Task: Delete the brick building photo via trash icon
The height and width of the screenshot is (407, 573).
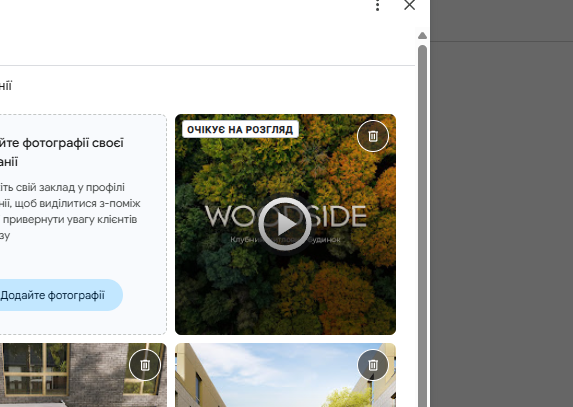Action: click(x=145, y=365)
